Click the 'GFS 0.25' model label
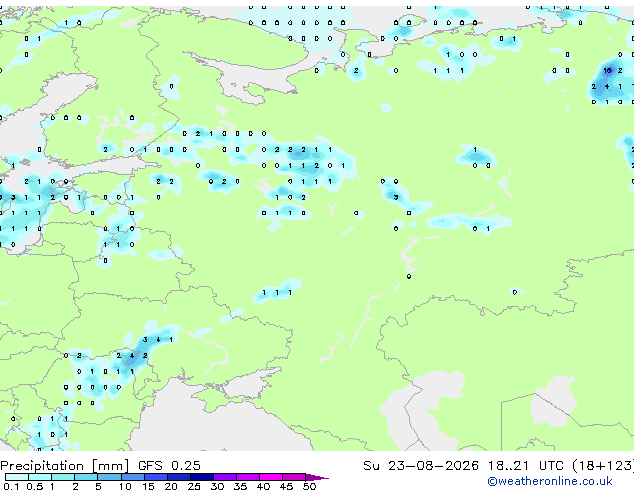The height and width of the screenshot is (490, 634). point(169,466)
